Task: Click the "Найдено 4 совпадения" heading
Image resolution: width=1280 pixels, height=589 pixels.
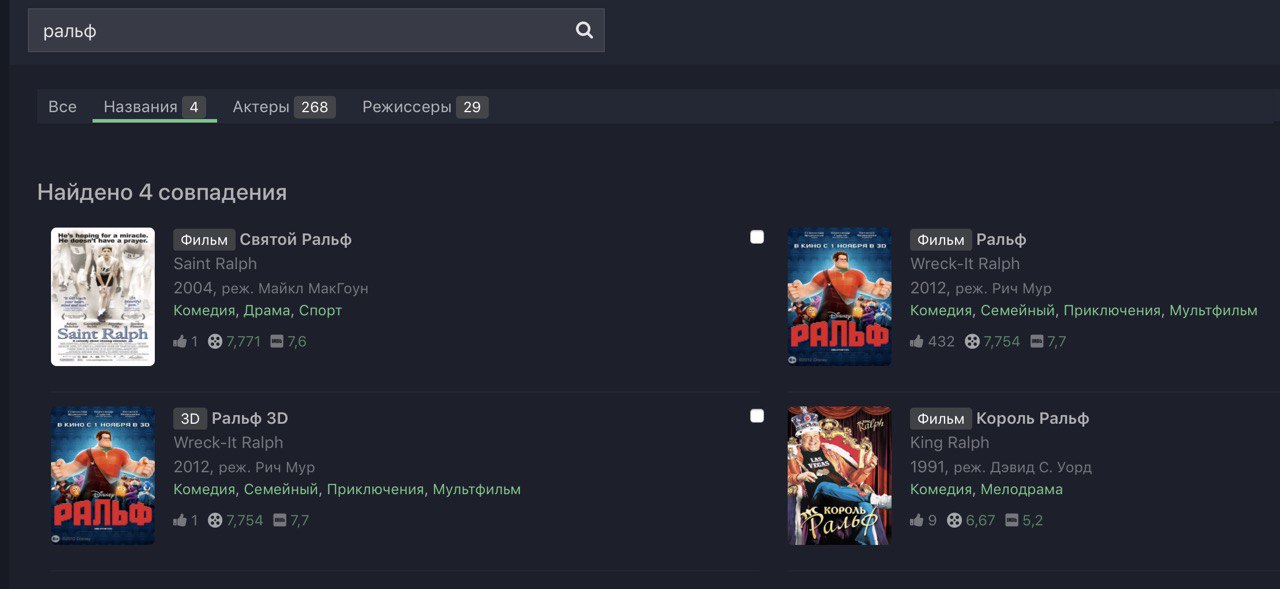Action: tap(162, 192)
